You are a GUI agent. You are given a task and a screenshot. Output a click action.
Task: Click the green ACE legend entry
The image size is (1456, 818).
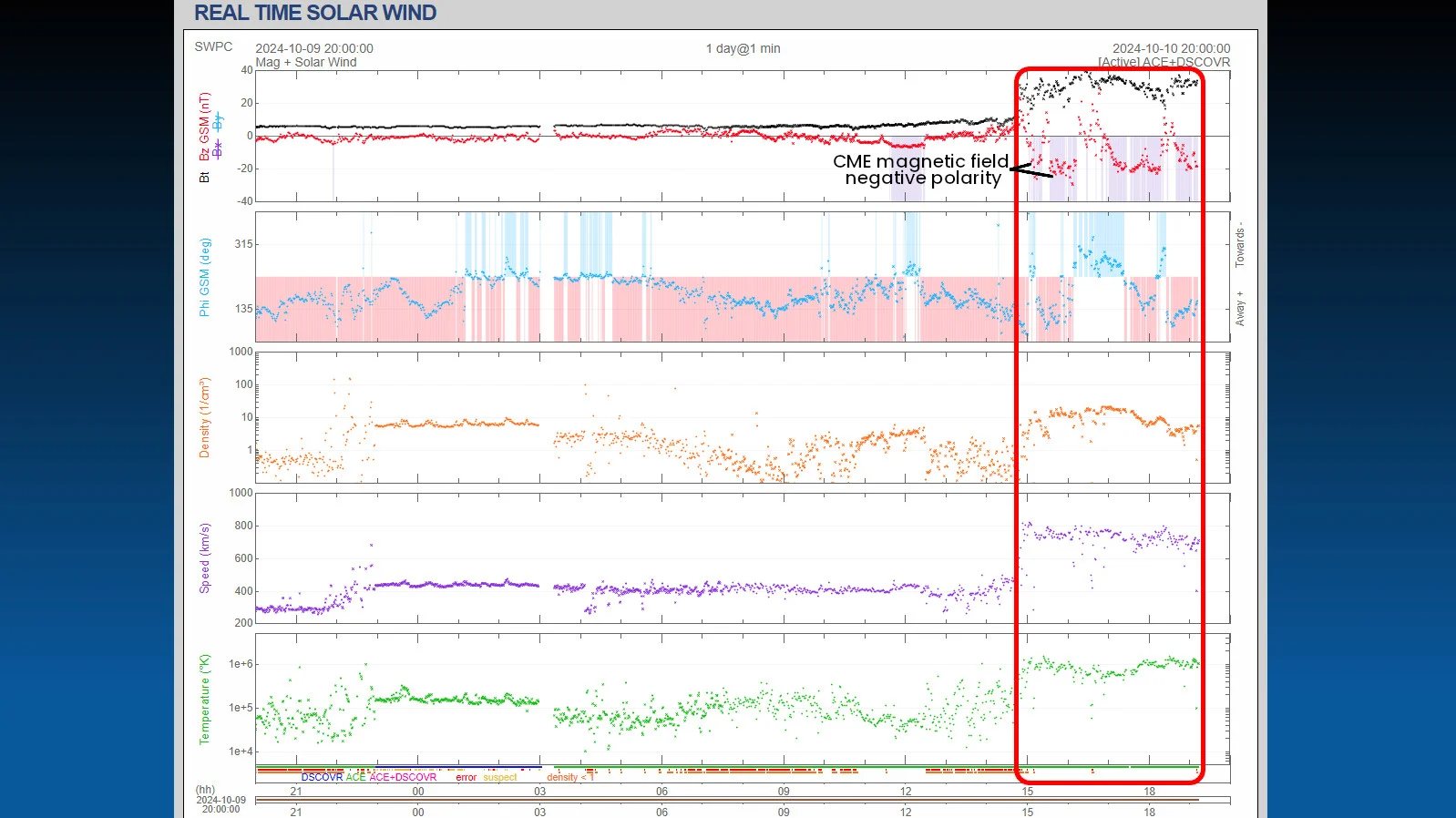click(355, 777)
